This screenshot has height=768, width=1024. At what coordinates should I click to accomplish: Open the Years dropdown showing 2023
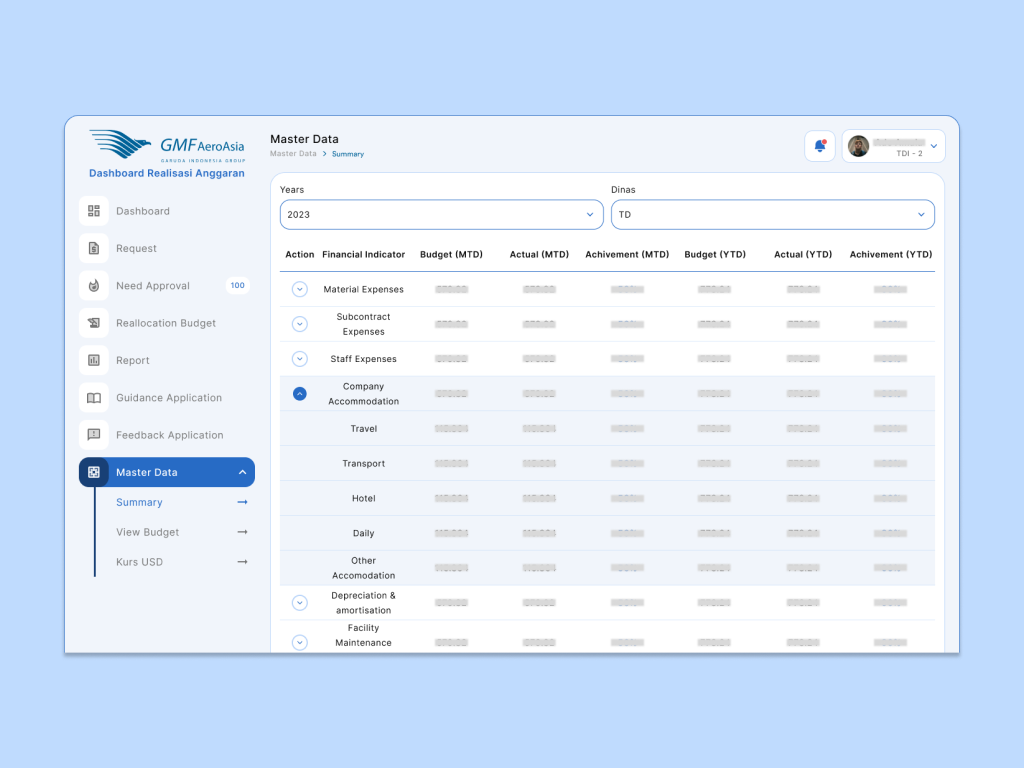click(441, 215)
